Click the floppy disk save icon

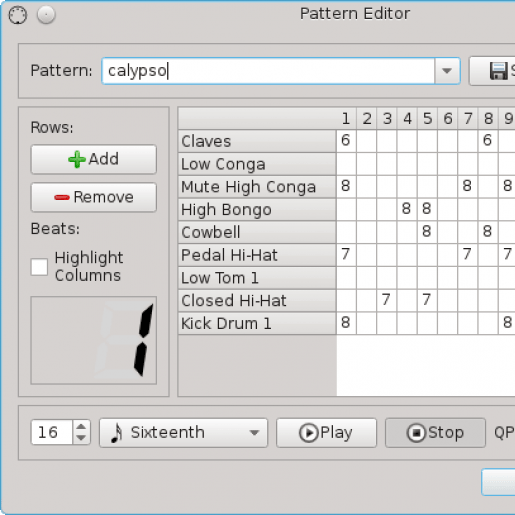[499, 71]
